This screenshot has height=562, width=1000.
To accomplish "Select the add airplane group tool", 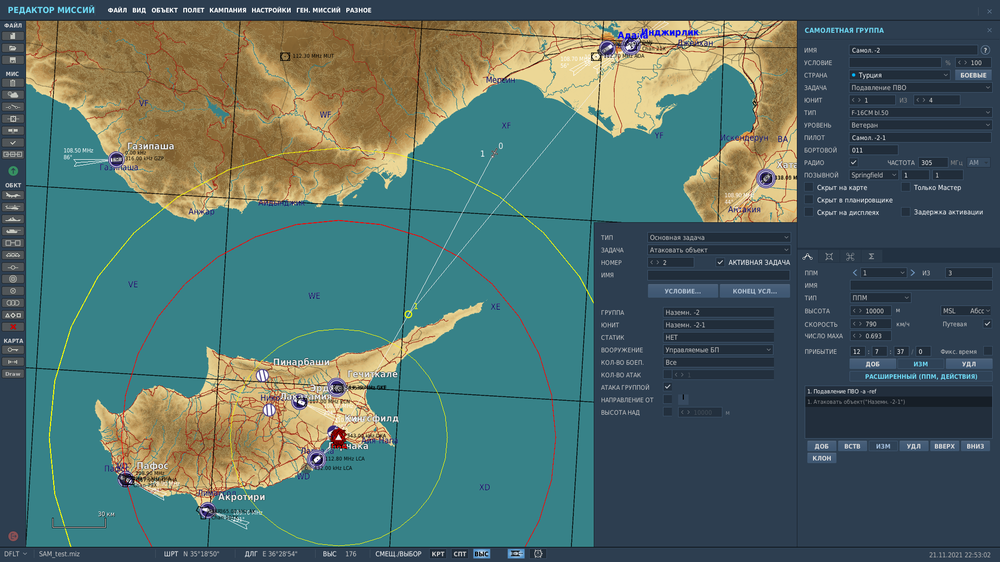I will pos(13,197).
